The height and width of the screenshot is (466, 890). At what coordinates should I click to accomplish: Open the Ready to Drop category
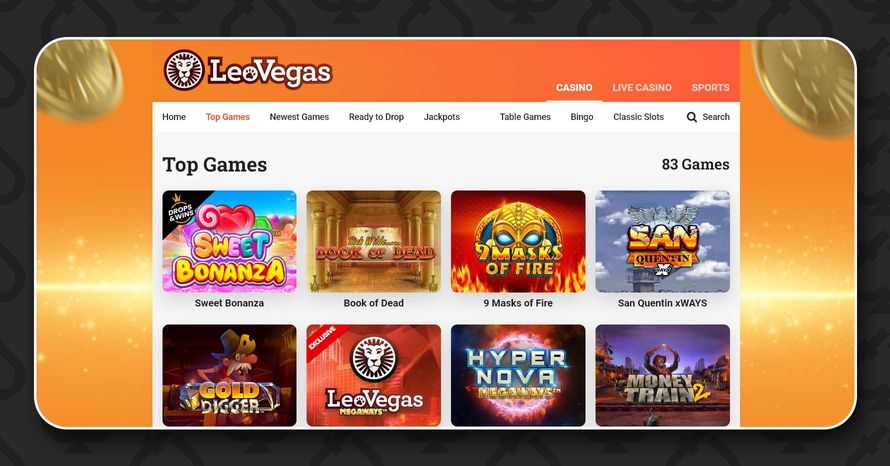pos(376,117)
